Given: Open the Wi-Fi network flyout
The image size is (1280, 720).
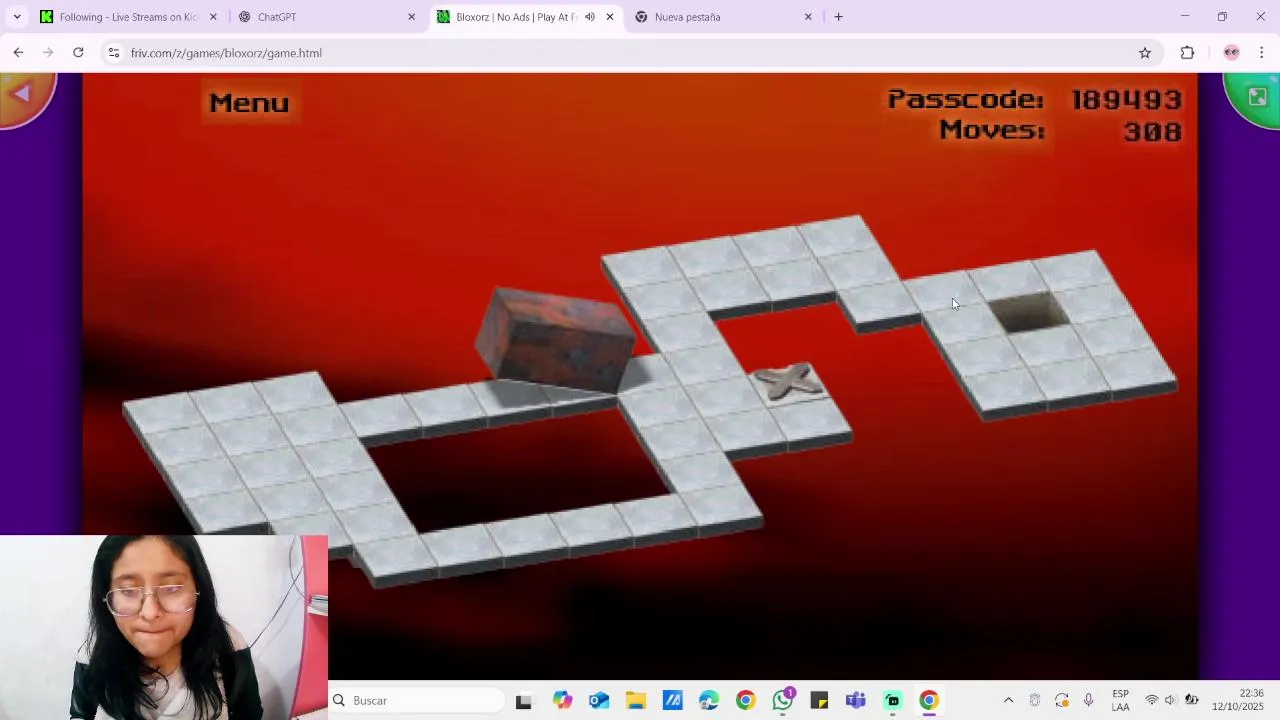Looking at the screenshot, I should click(1152, 701).
